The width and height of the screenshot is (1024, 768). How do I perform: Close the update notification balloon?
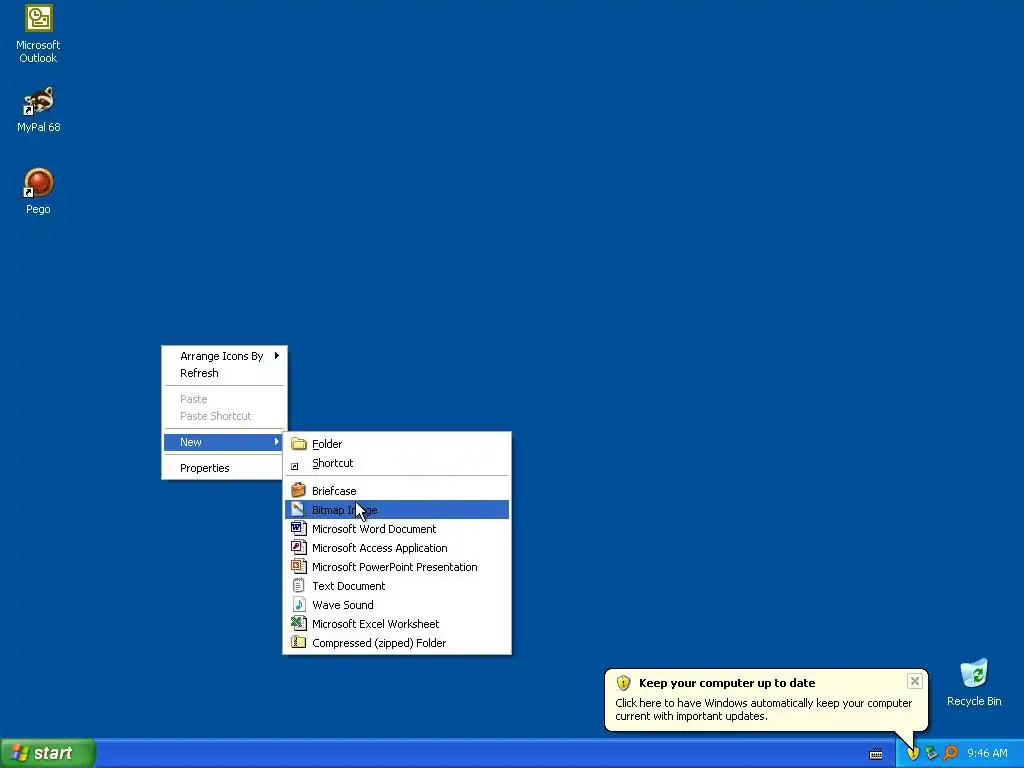click(914, 681)
